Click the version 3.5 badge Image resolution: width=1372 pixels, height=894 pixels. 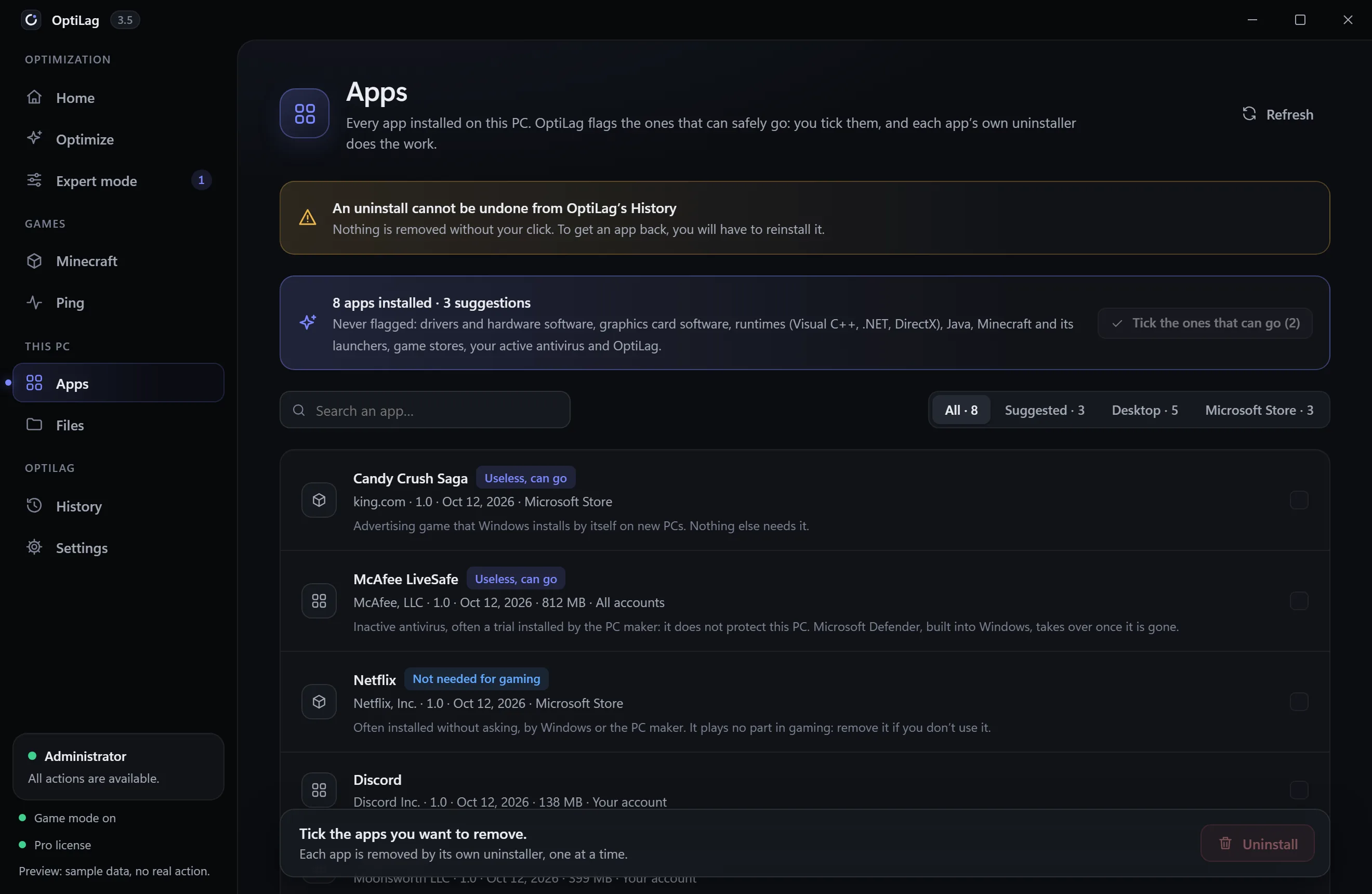coord(125,20)
